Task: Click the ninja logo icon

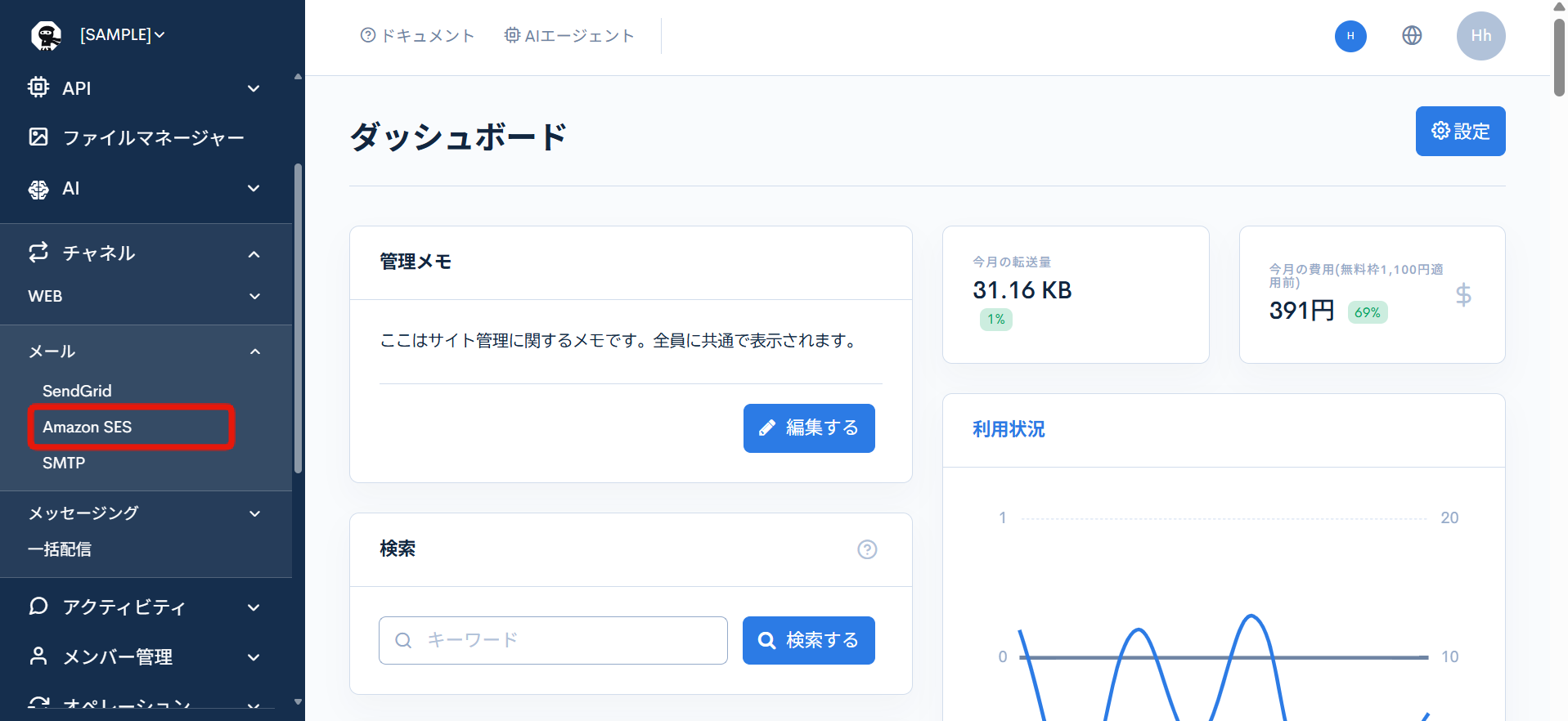Action: tap(46, 35)
